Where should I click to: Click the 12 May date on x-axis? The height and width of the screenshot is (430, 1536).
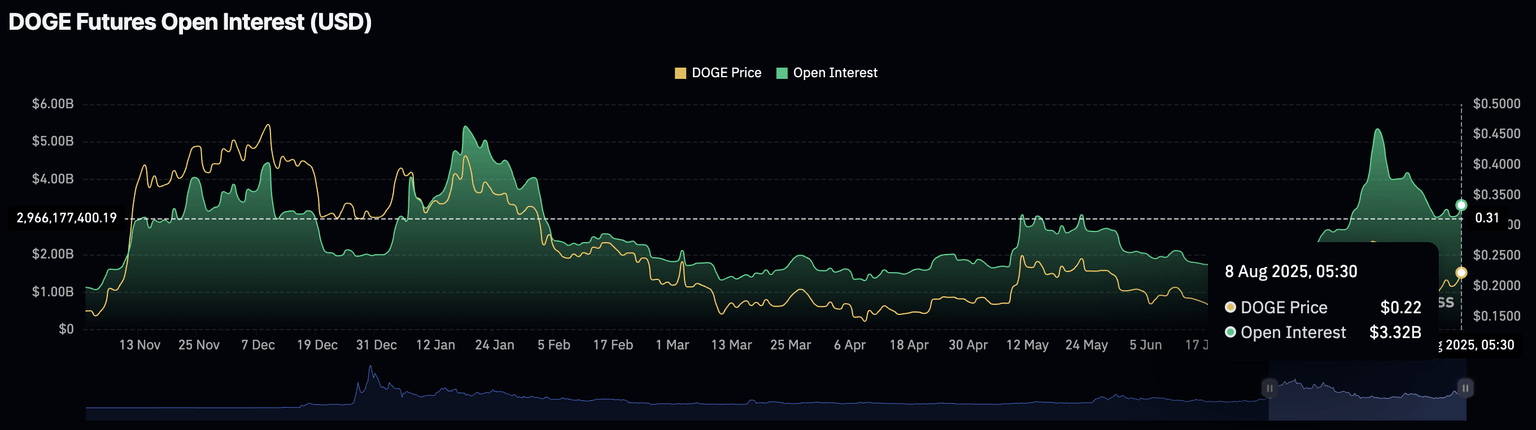(1027, 345)
